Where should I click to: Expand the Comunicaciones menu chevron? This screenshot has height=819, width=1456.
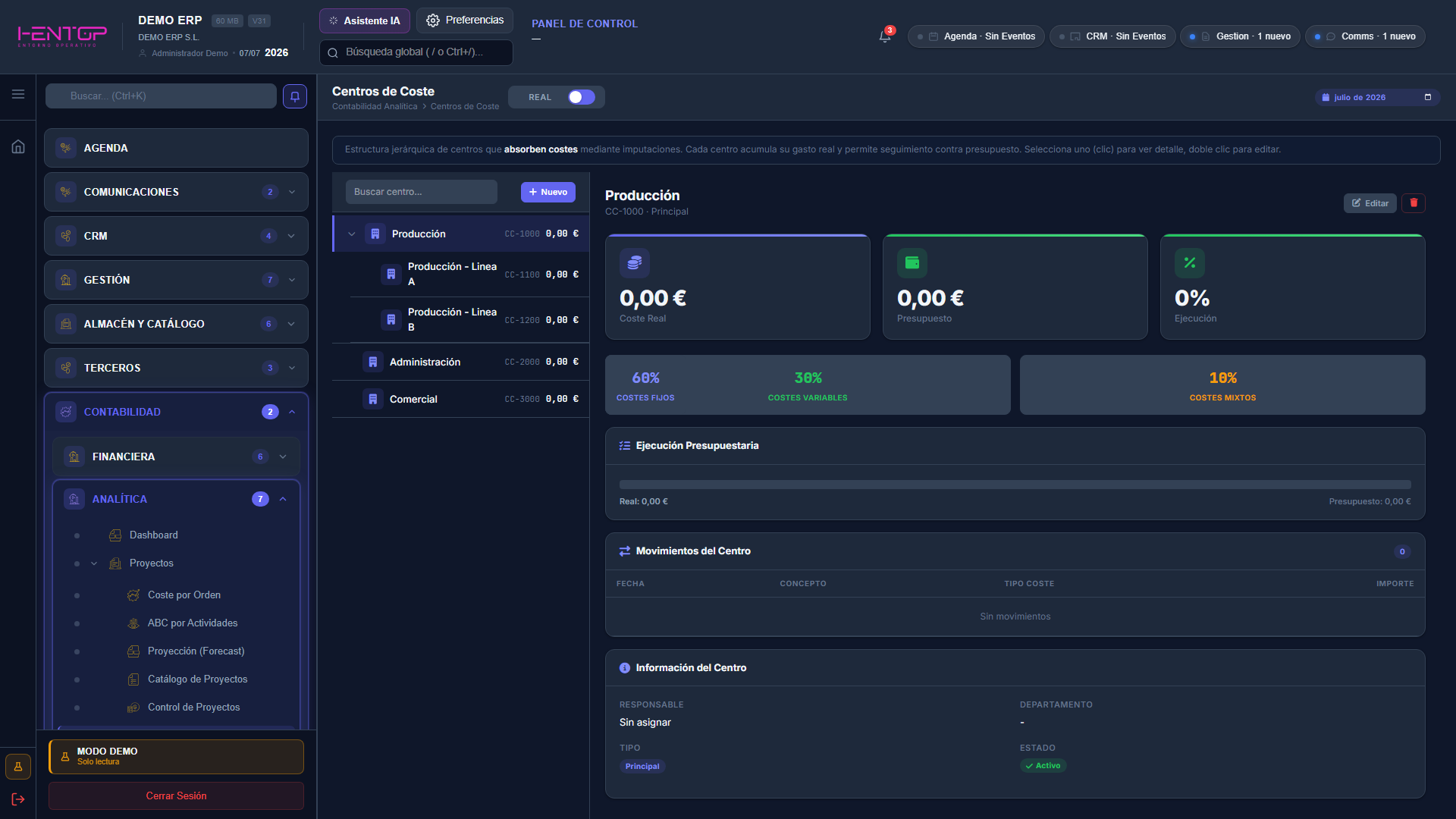[x=292, y=192]
